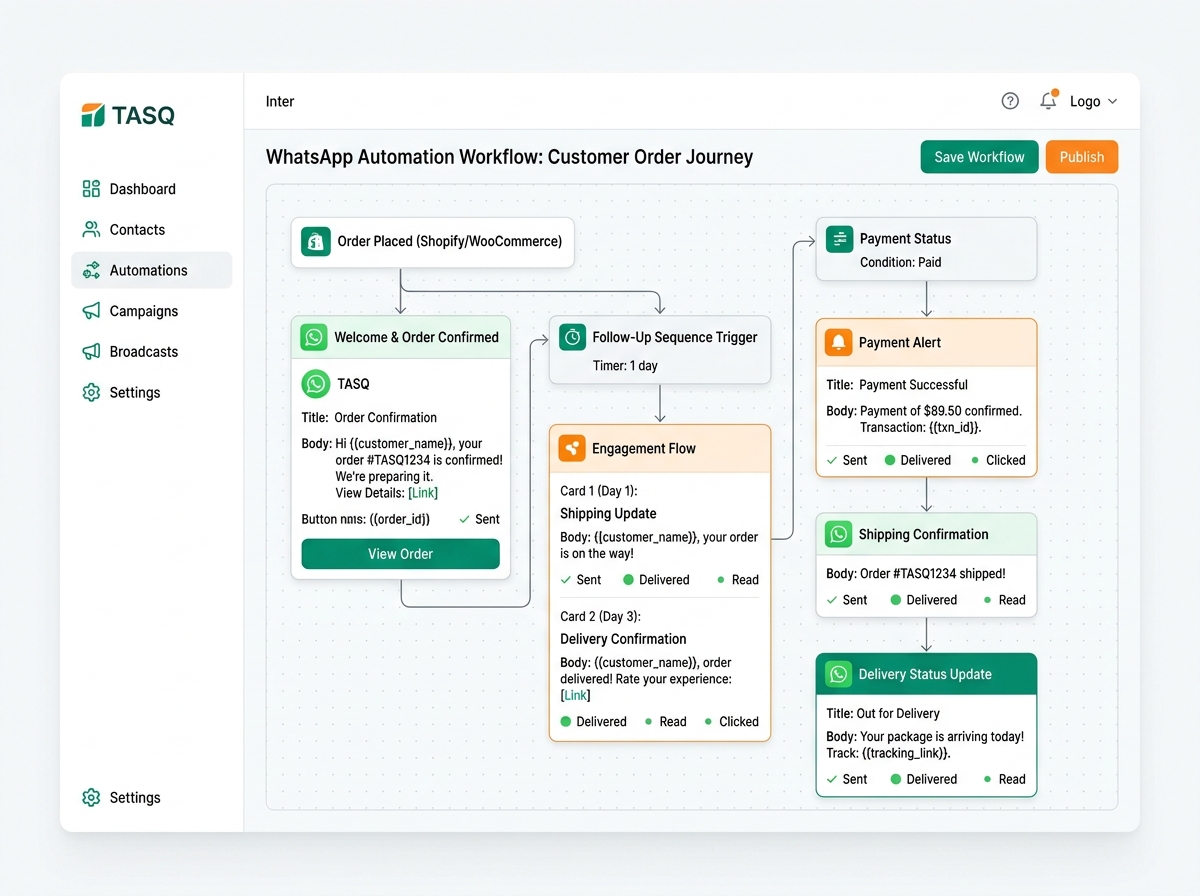The width and height of the screenshot is (1200, 896).
Task: Open Broadcasts in the sidebar
Action: (x=152, y=352)
